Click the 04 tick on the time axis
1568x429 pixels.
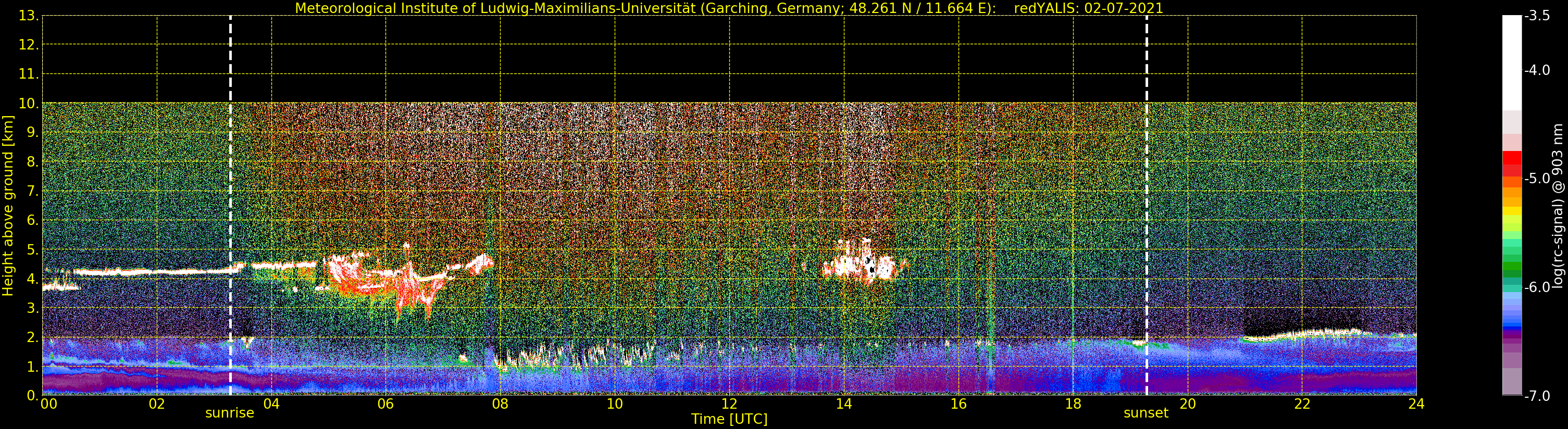(271, 404)
